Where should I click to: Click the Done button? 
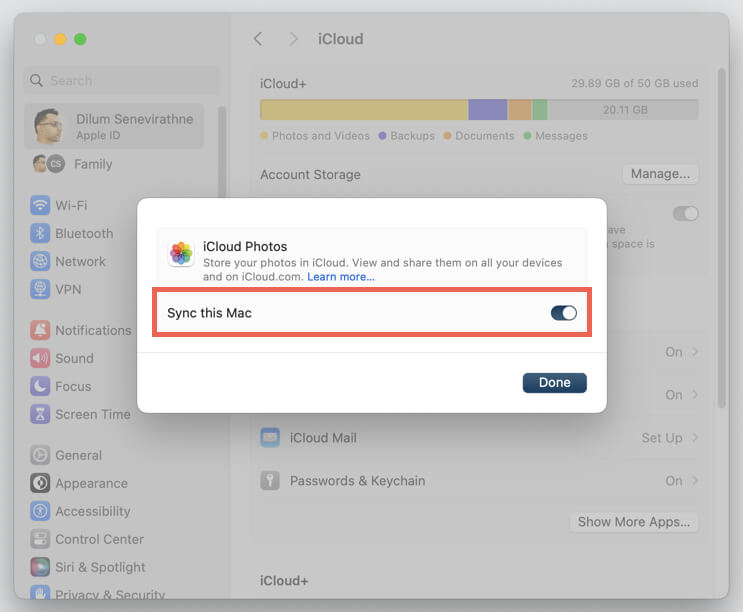[554, 383]
